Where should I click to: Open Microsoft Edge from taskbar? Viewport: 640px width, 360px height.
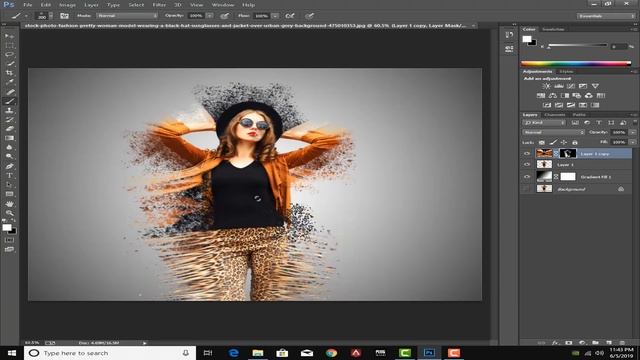coord(233,353)
